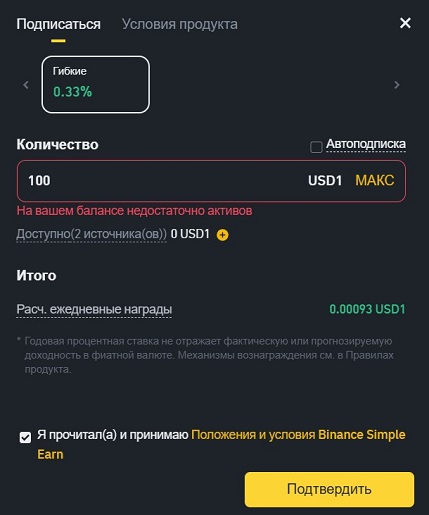
Task: Click the МАКС button
Action: [x=375, y=181]
